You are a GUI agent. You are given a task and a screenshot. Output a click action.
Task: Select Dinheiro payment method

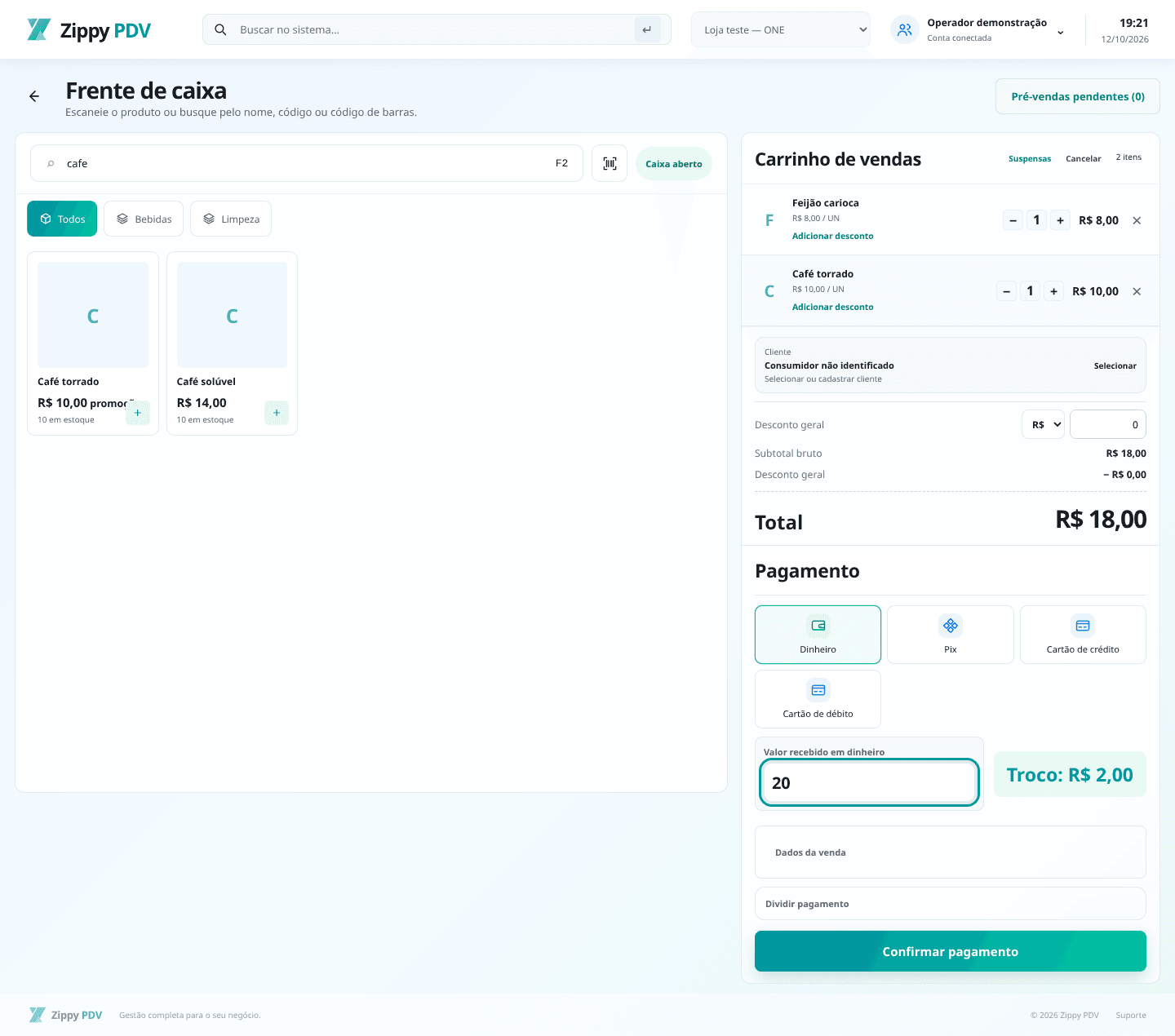(x=818, y=635)
